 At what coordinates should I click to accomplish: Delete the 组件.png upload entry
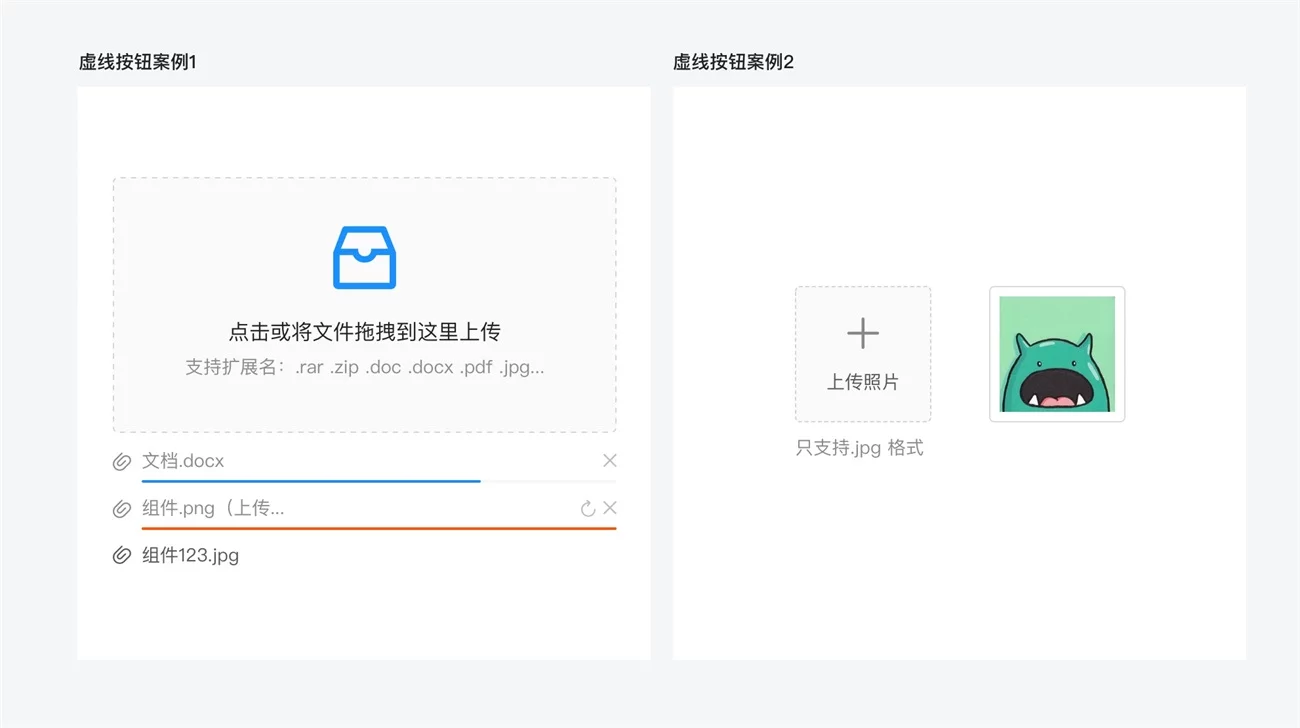610,509
